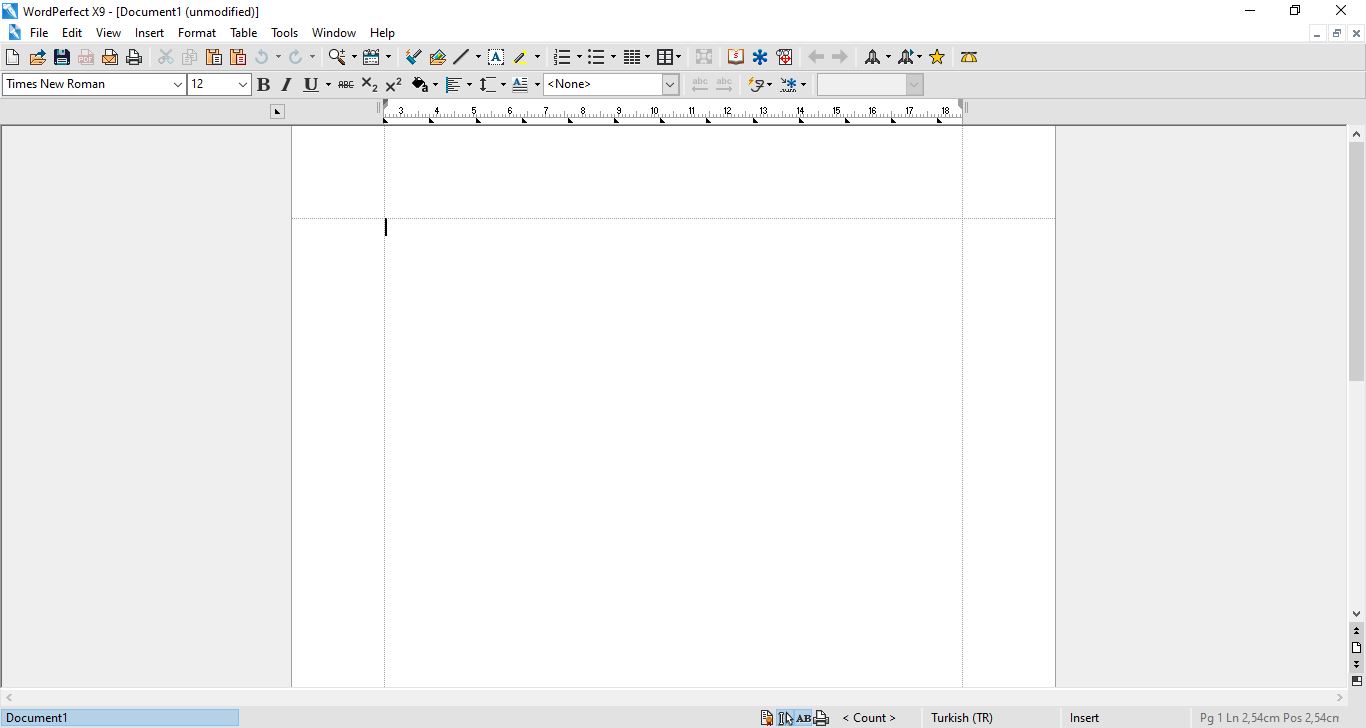Image resolution: width=1366 pixels, height=728 pixels.
Task: Toggle the AB caps lock status icon
Action: [804, 718]
